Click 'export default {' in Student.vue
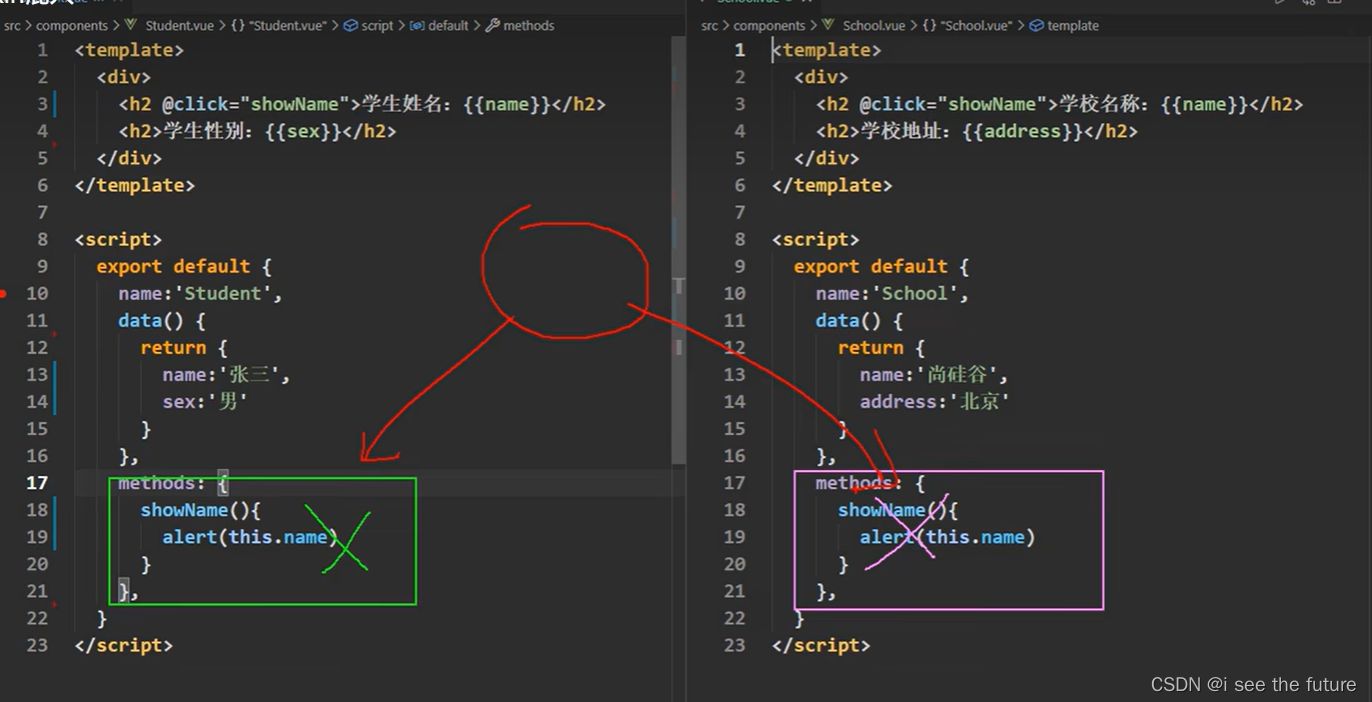 (184, 267)
